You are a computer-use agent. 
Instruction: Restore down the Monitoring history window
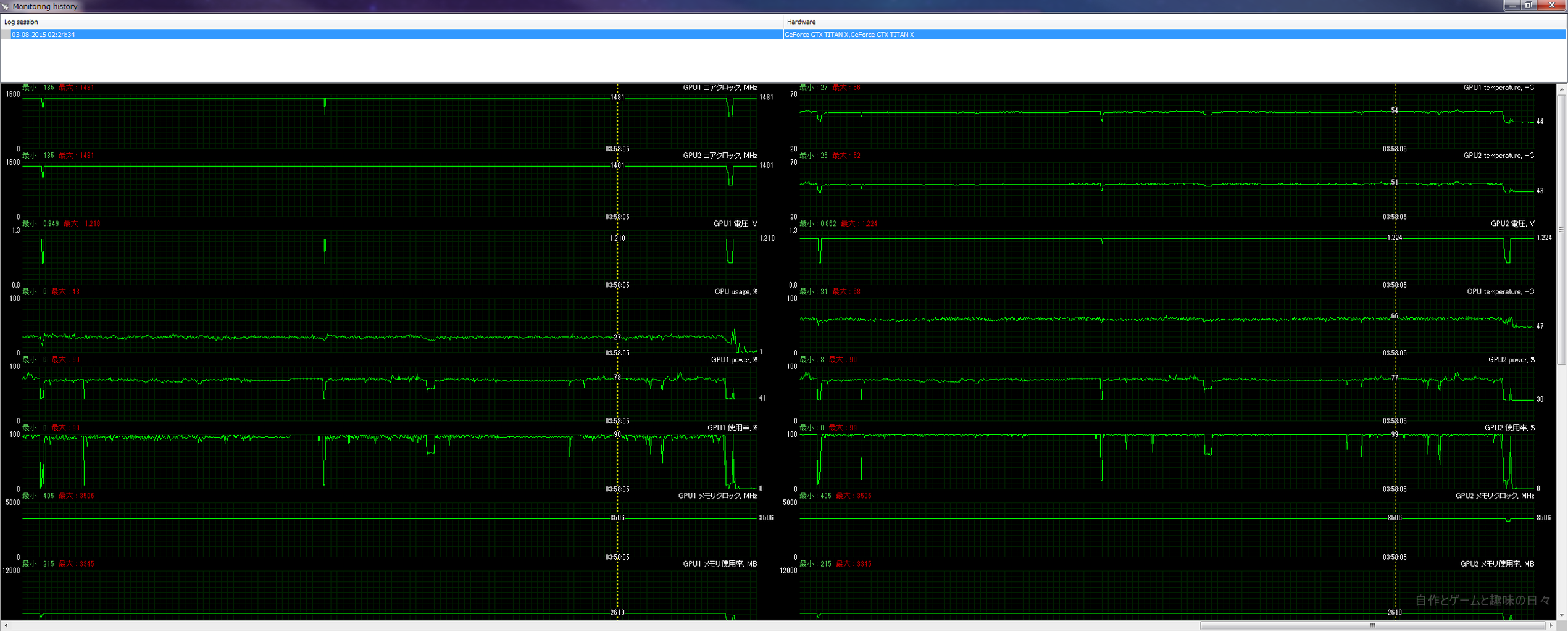coord(1528,6)
